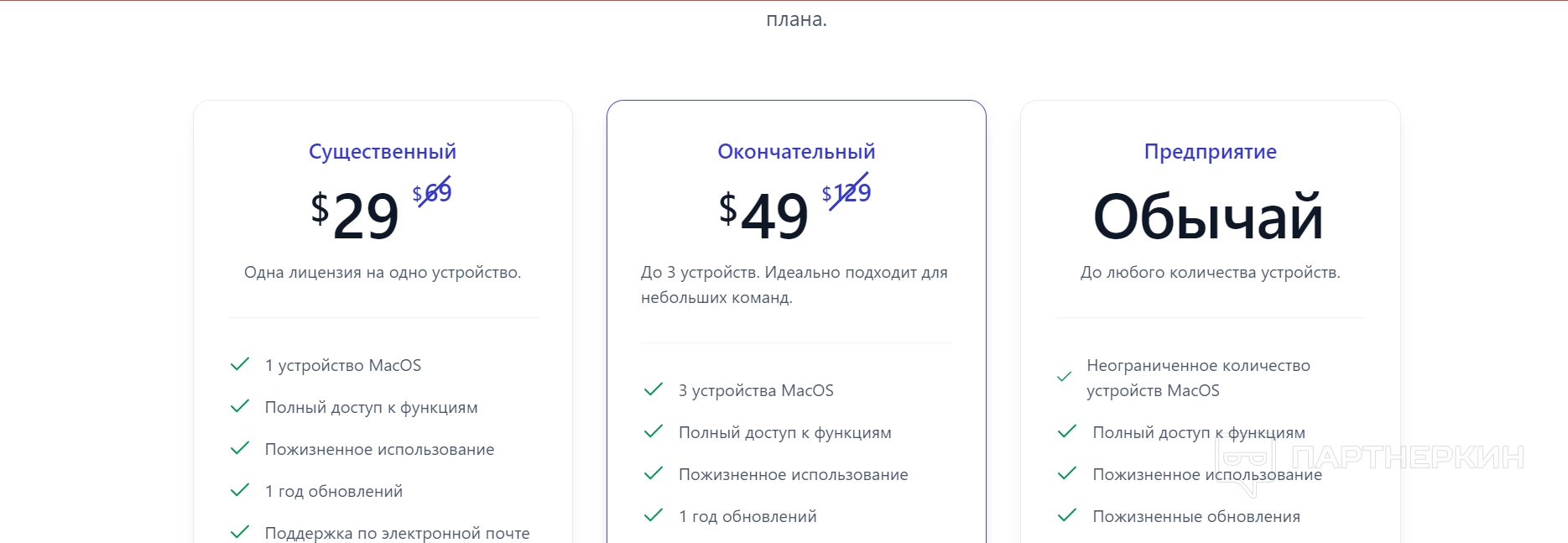
Task: Click the checkmark beside "Поддержка по электронной почте"
Action: pyautogui.click(x=240, y=532)
